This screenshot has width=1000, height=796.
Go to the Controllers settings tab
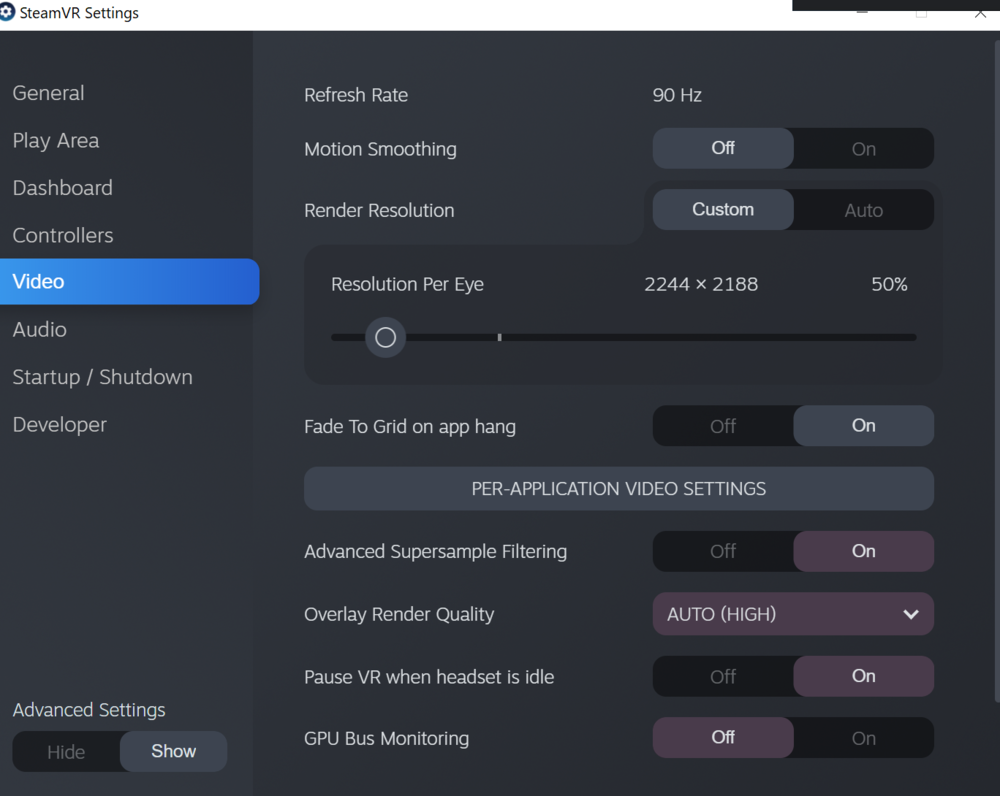click(x=63, y=236)
